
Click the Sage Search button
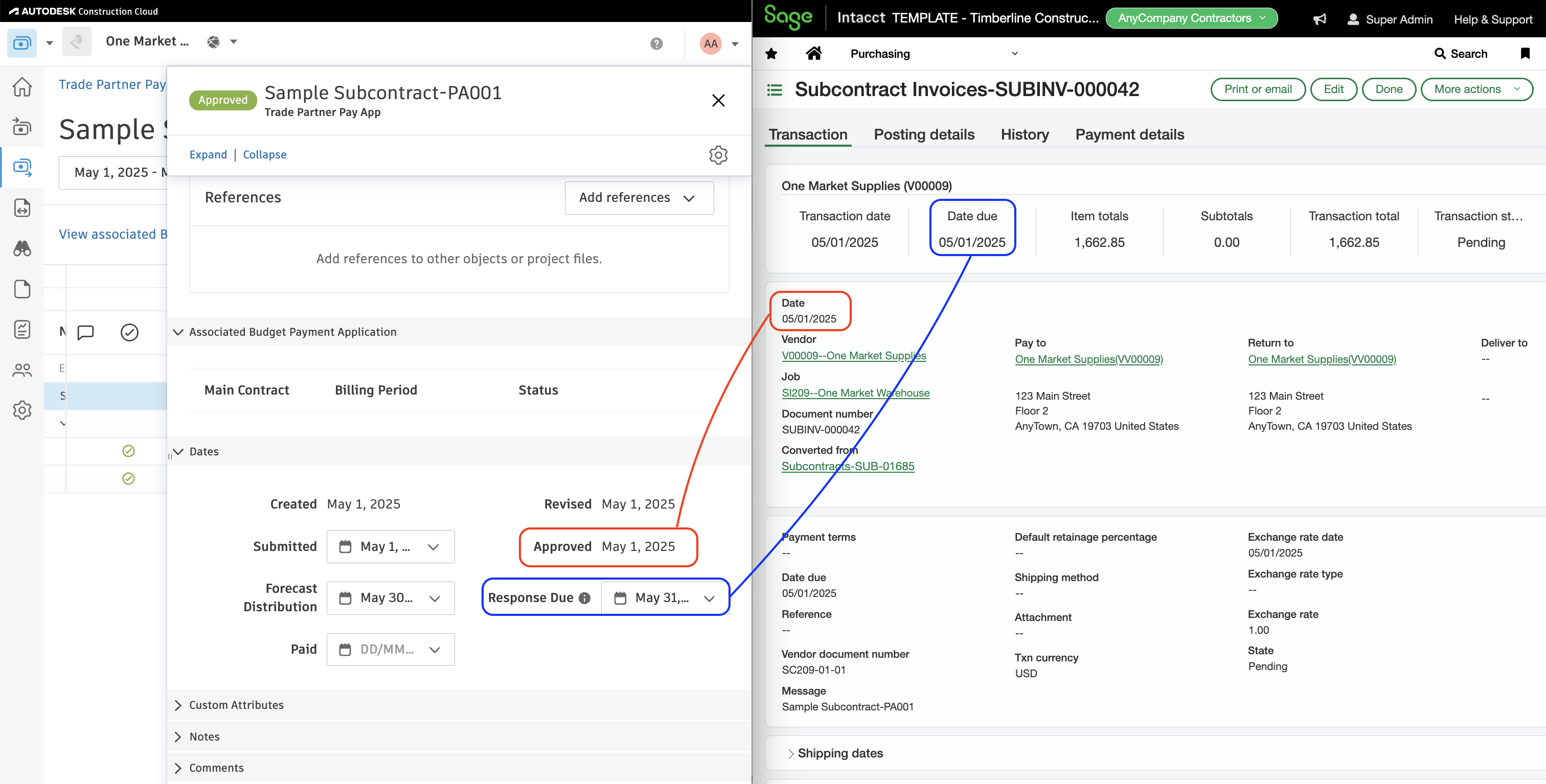[x=1461, y=54]
